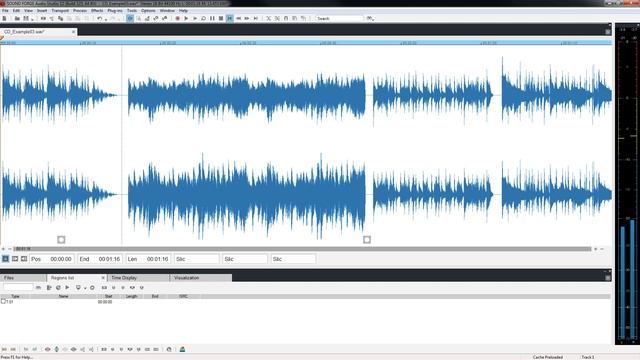Click the Len 00:01:16 field
Image resolution: width=640 pixels, height=360 pixels.
(x=148, y=259)
